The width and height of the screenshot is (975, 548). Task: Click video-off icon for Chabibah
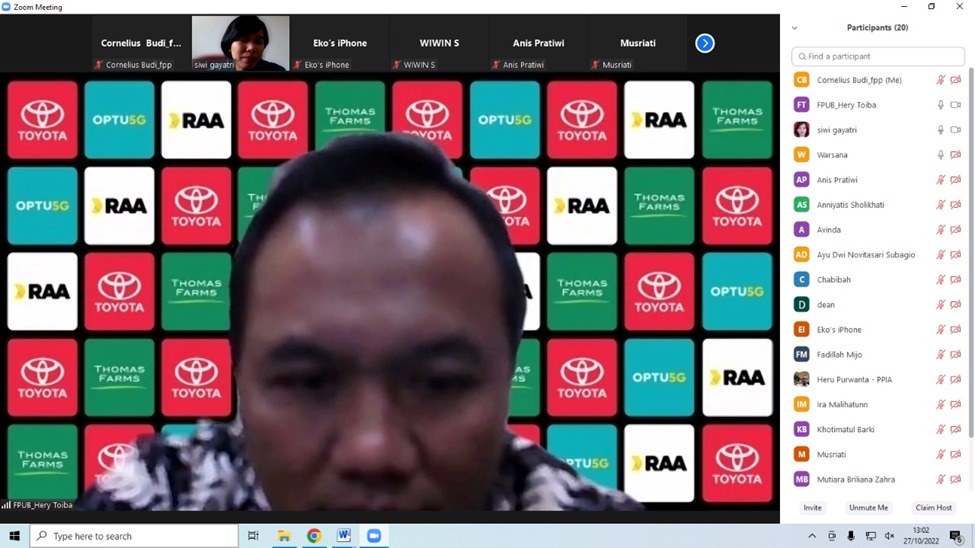point(956,280)
